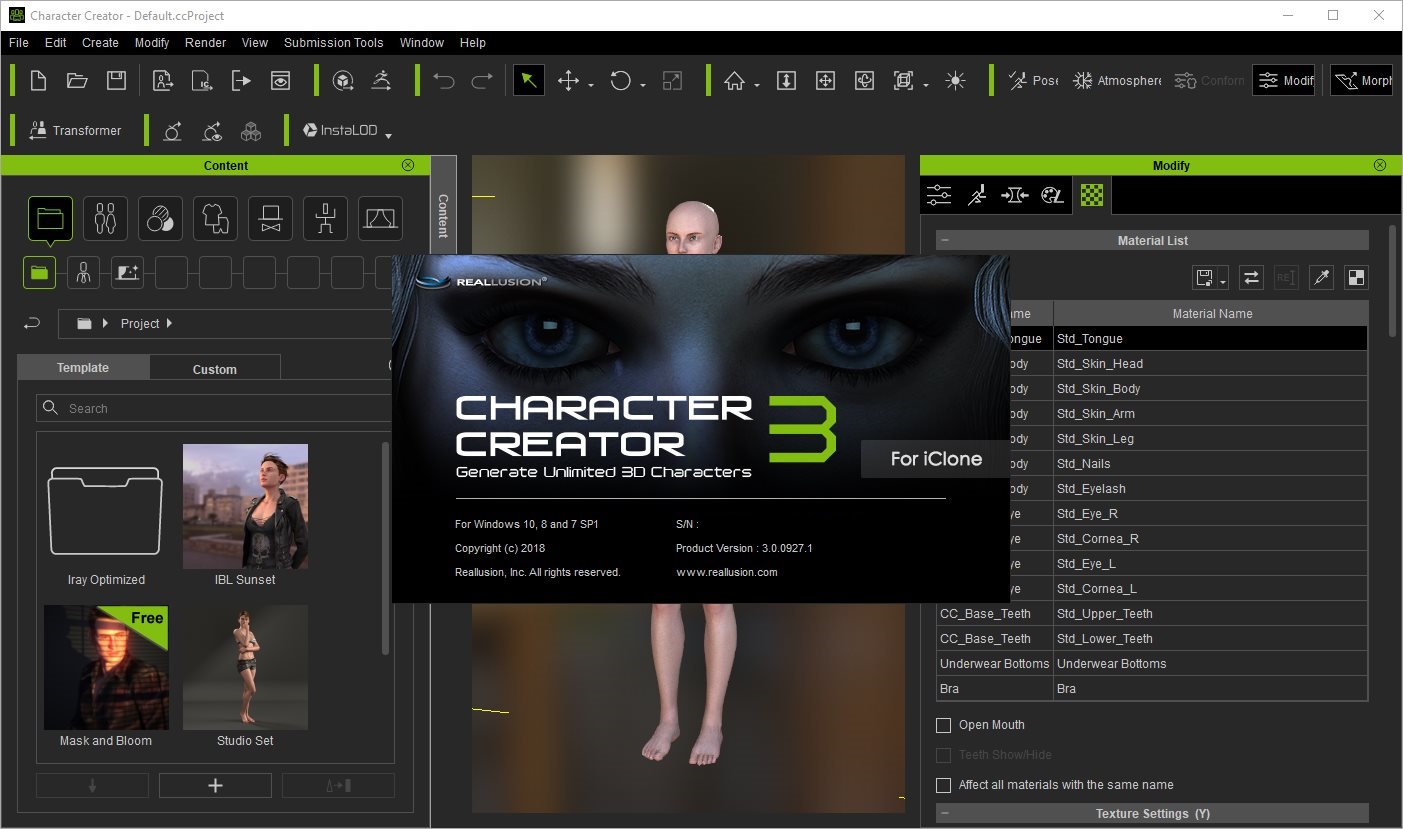Expand the Home view dropdown arrow
1403x829 pixels.
(x=757, y=86)
